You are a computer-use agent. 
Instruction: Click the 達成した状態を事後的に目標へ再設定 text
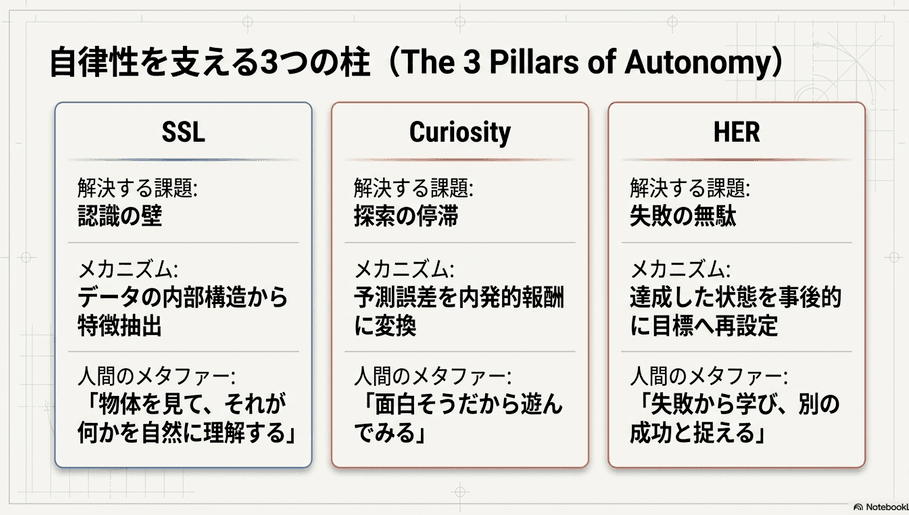(x=736, y=311)
